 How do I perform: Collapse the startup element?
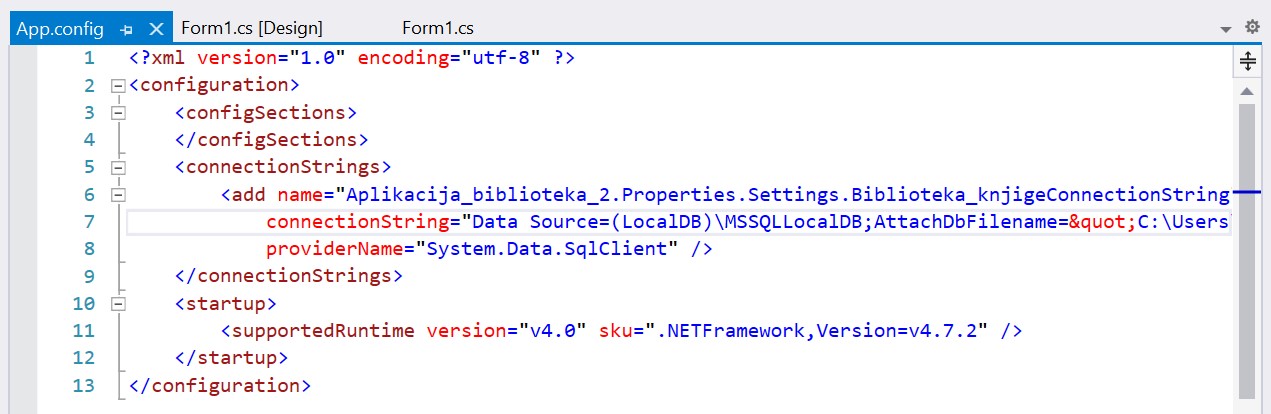pyautogui.click(x=118, y=303)
